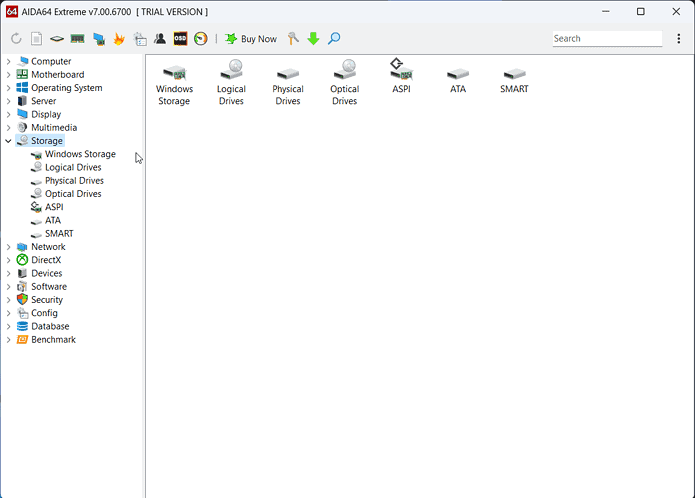Select Security in the sidebar tree

(x=47, y=300)
